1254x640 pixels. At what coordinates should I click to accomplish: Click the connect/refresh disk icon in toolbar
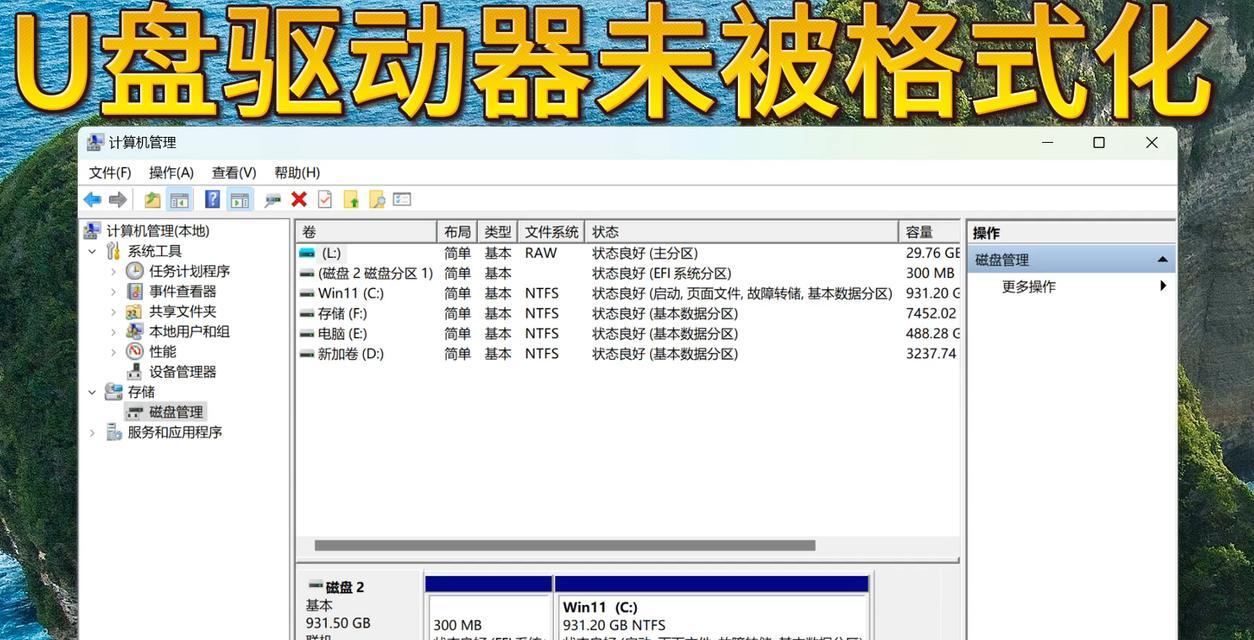click(272, 199)
